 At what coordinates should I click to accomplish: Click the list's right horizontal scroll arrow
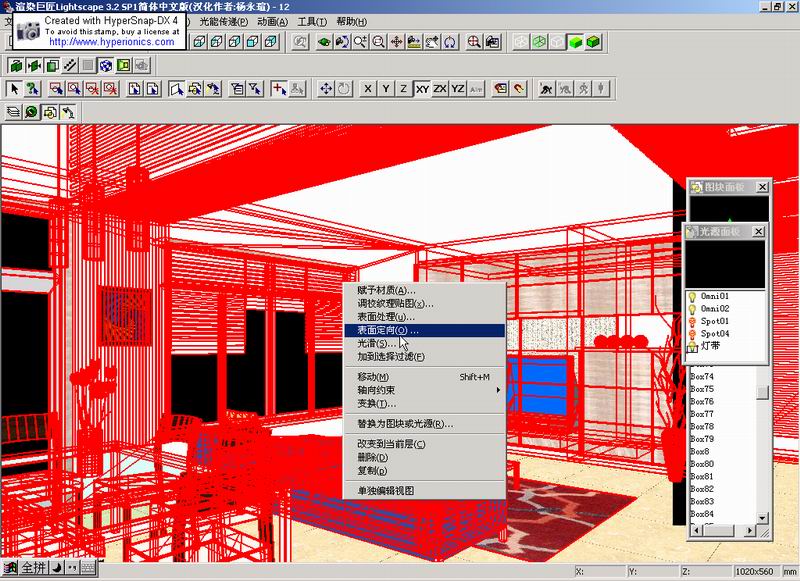pyautogui.click(x=749, y=531)
